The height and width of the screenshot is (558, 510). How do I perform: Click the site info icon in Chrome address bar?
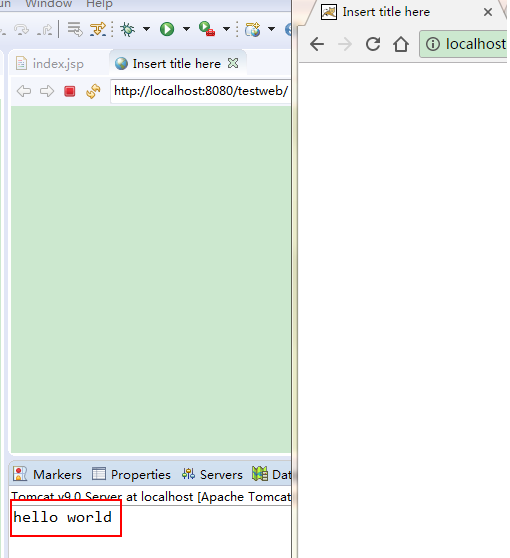(x=433, y=44)
